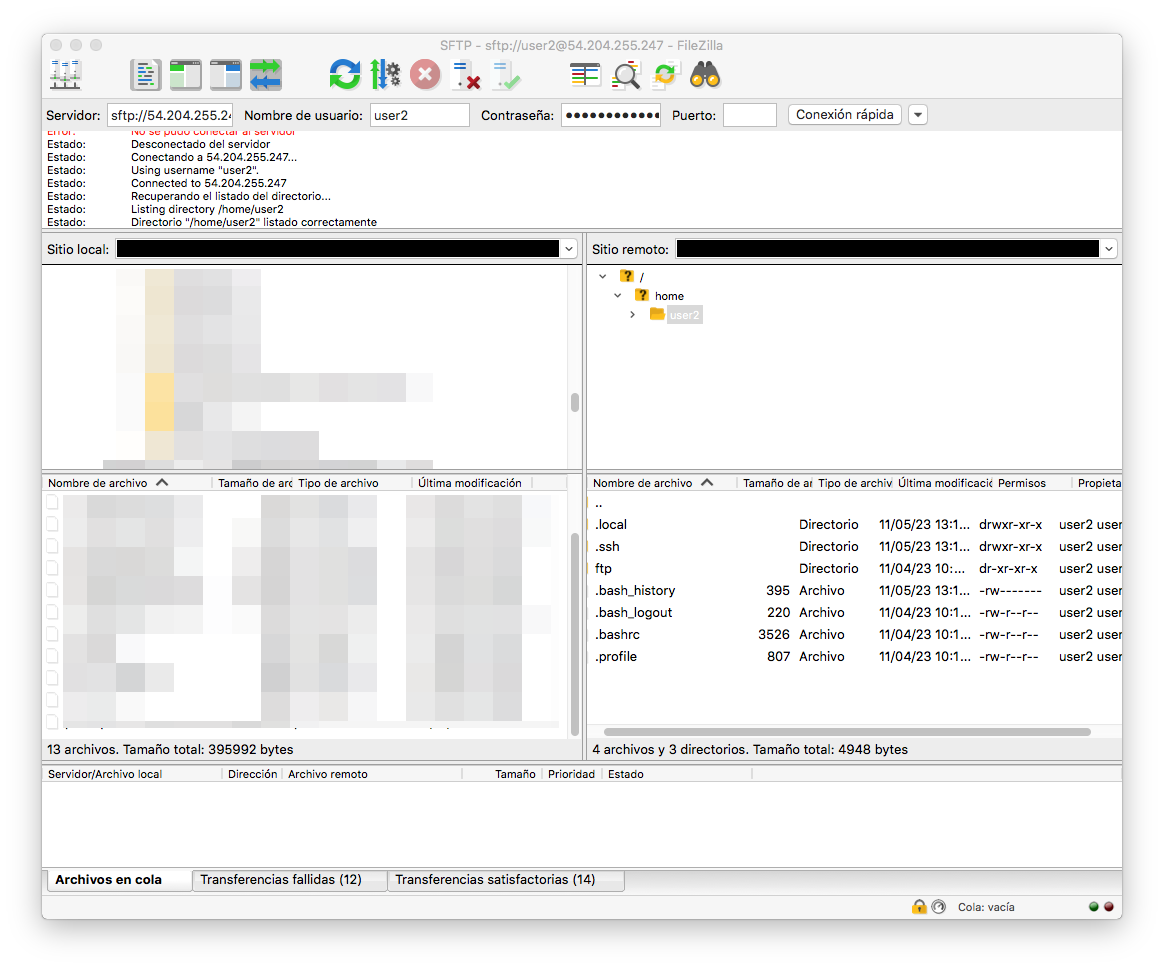Toggle queue processing arrows-and-gear icon
The height and width of the screenshot is (969, 1164).
[385, 75]
